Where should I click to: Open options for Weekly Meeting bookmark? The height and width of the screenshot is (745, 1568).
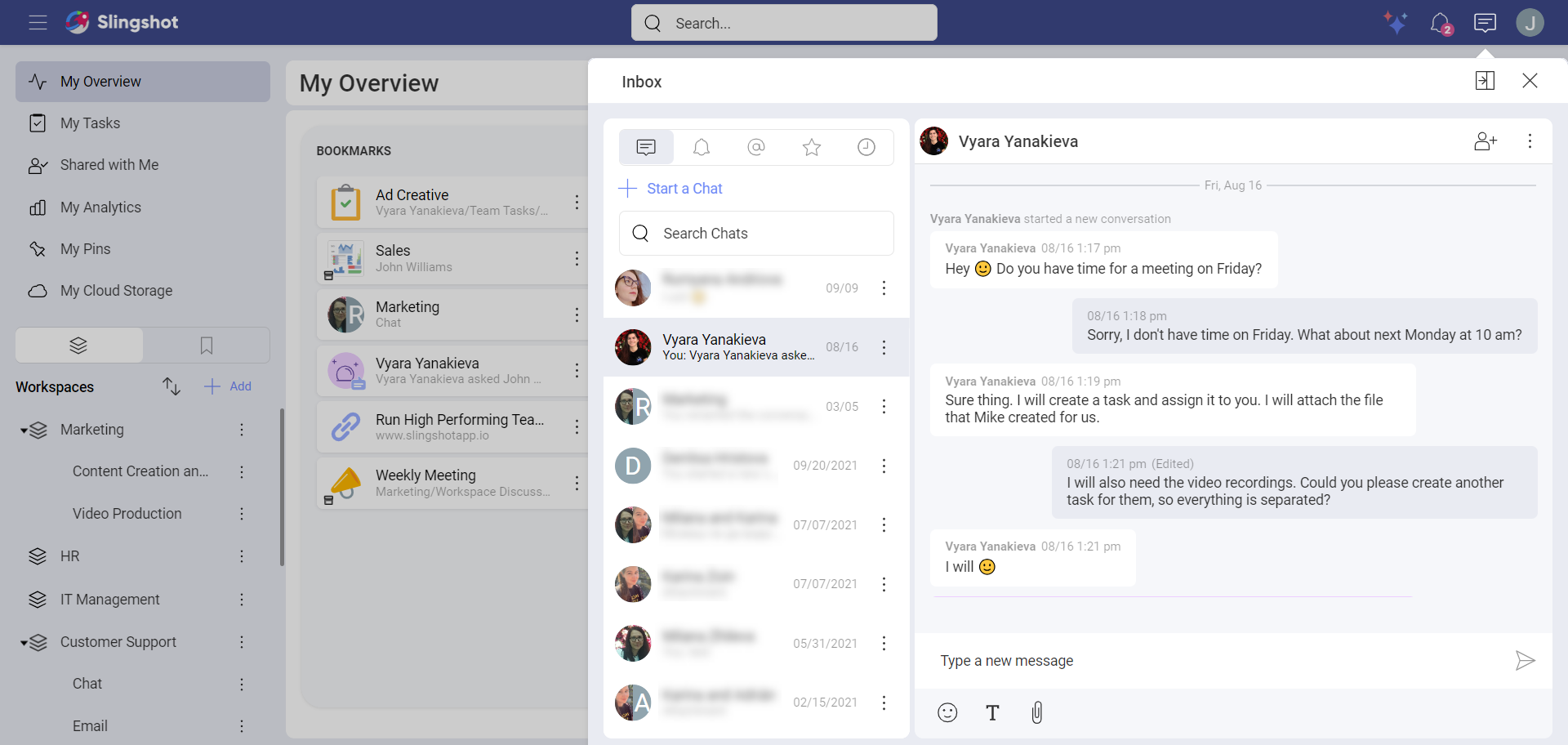tap(577, 483)
